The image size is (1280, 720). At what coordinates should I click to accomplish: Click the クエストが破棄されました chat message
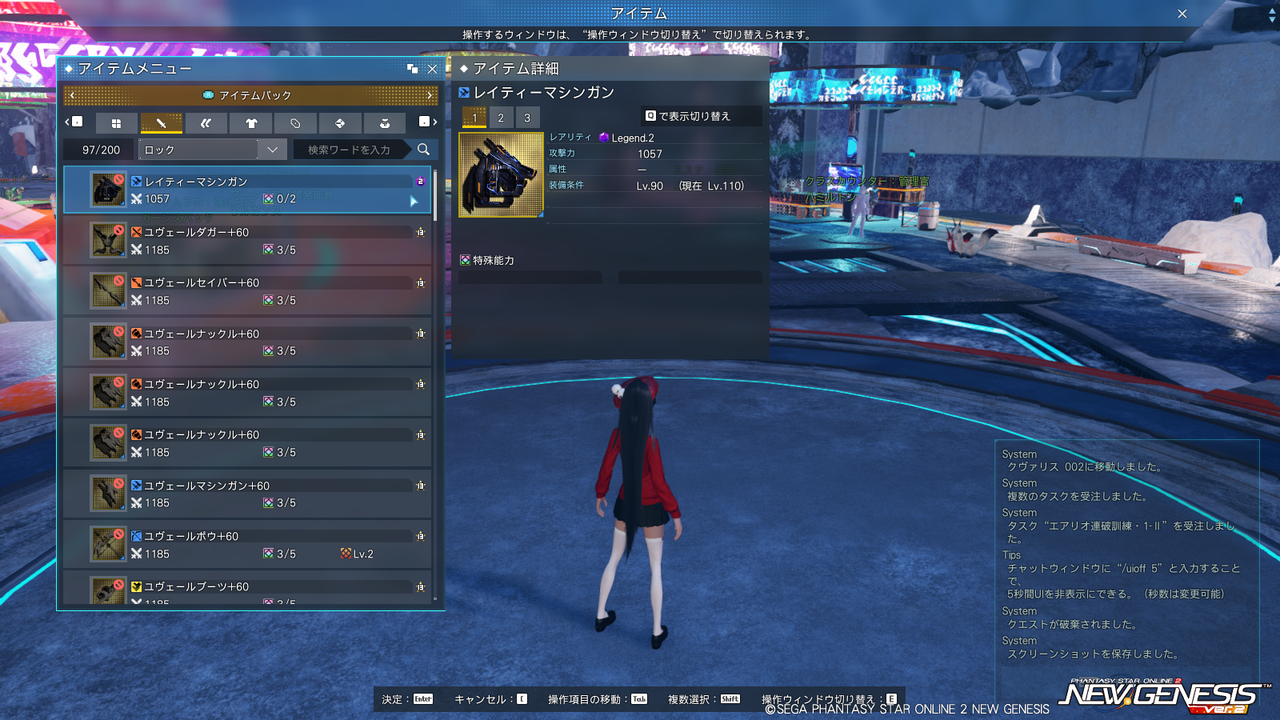pos(1074,624)
